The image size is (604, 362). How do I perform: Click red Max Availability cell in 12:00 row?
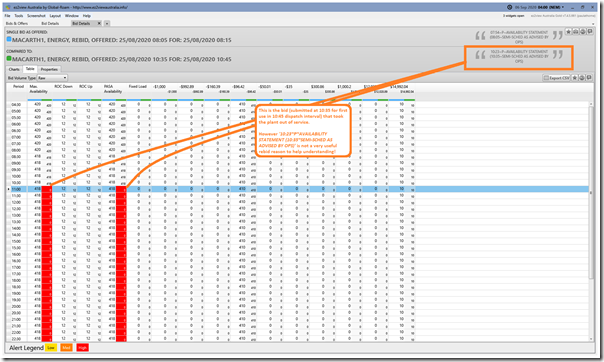coord(47,202)
